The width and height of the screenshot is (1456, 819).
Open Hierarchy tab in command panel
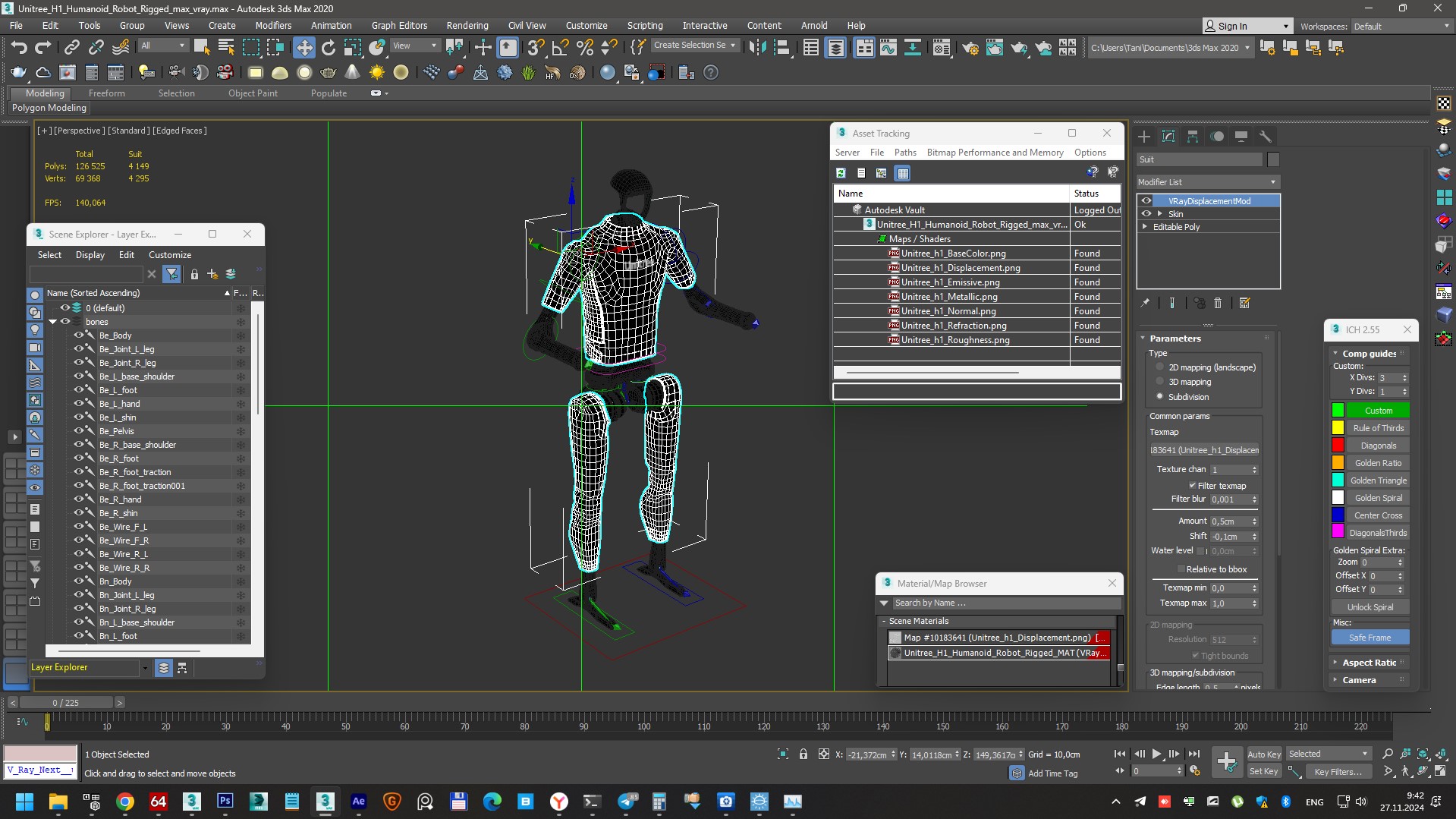(1193, 137)
